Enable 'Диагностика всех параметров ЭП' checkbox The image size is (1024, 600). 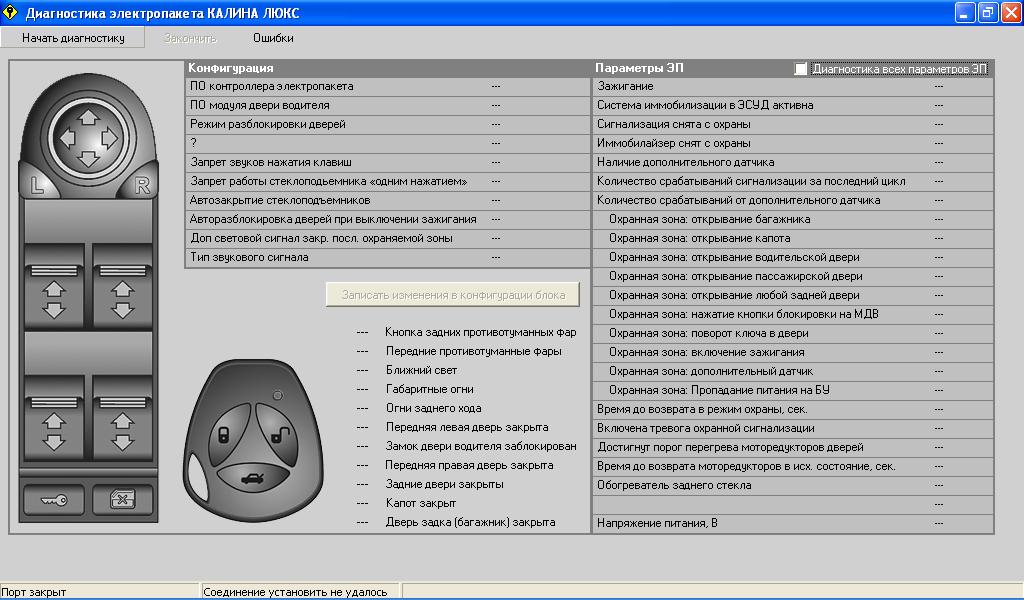pos(800,69)
